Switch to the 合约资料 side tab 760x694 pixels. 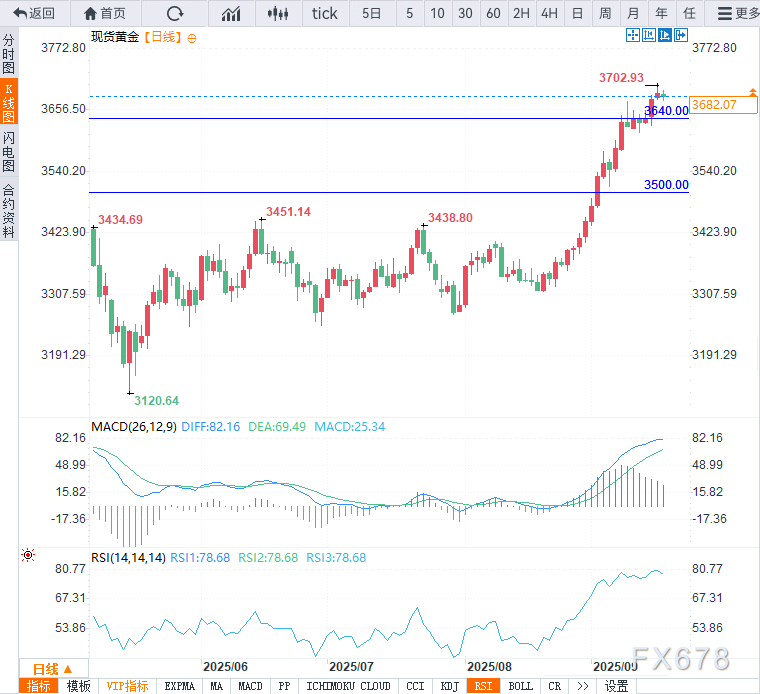point(9,210)
